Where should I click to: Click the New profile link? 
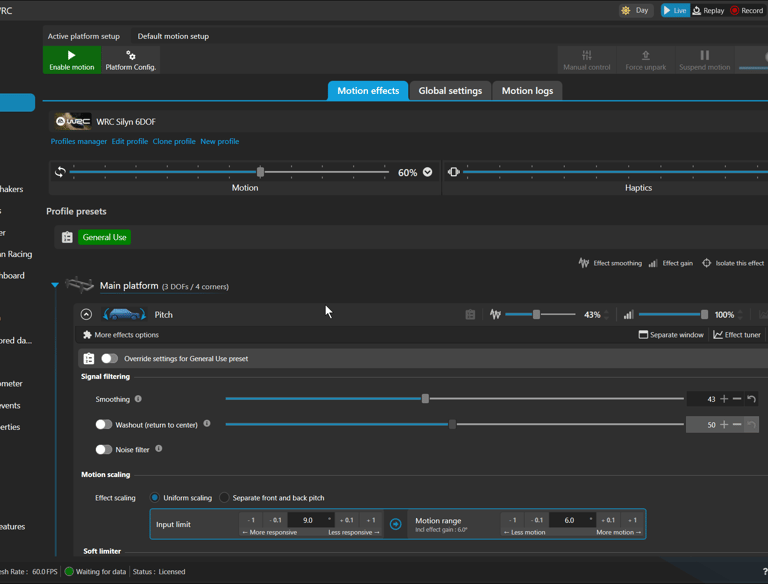point(219,141)
